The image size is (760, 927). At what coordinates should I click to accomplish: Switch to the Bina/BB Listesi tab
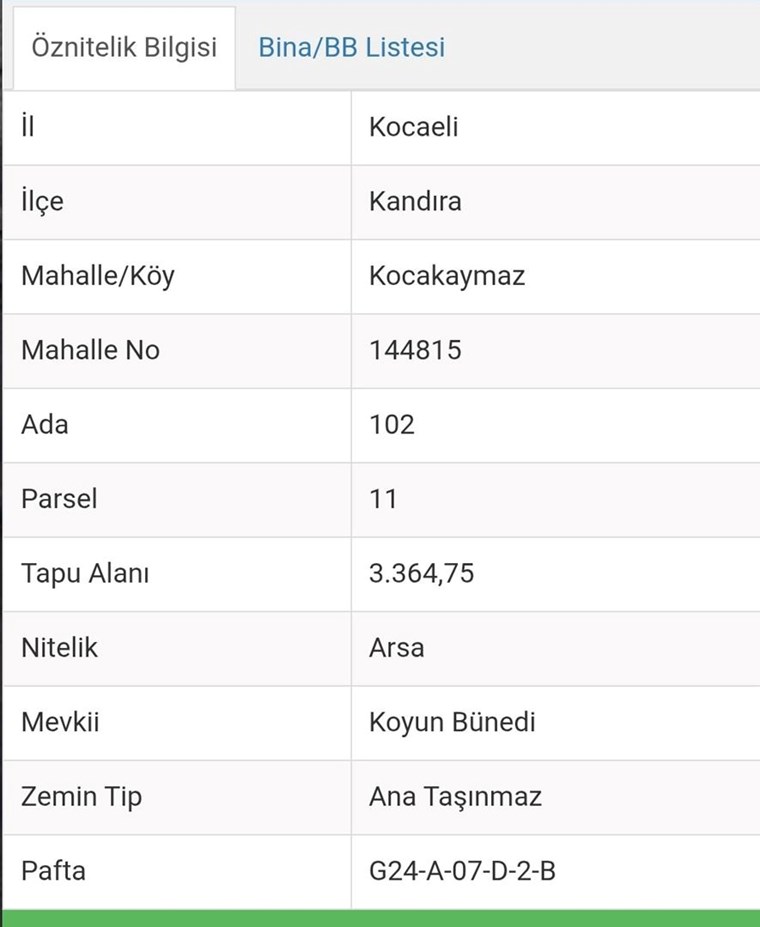click(x=351, y=48)
